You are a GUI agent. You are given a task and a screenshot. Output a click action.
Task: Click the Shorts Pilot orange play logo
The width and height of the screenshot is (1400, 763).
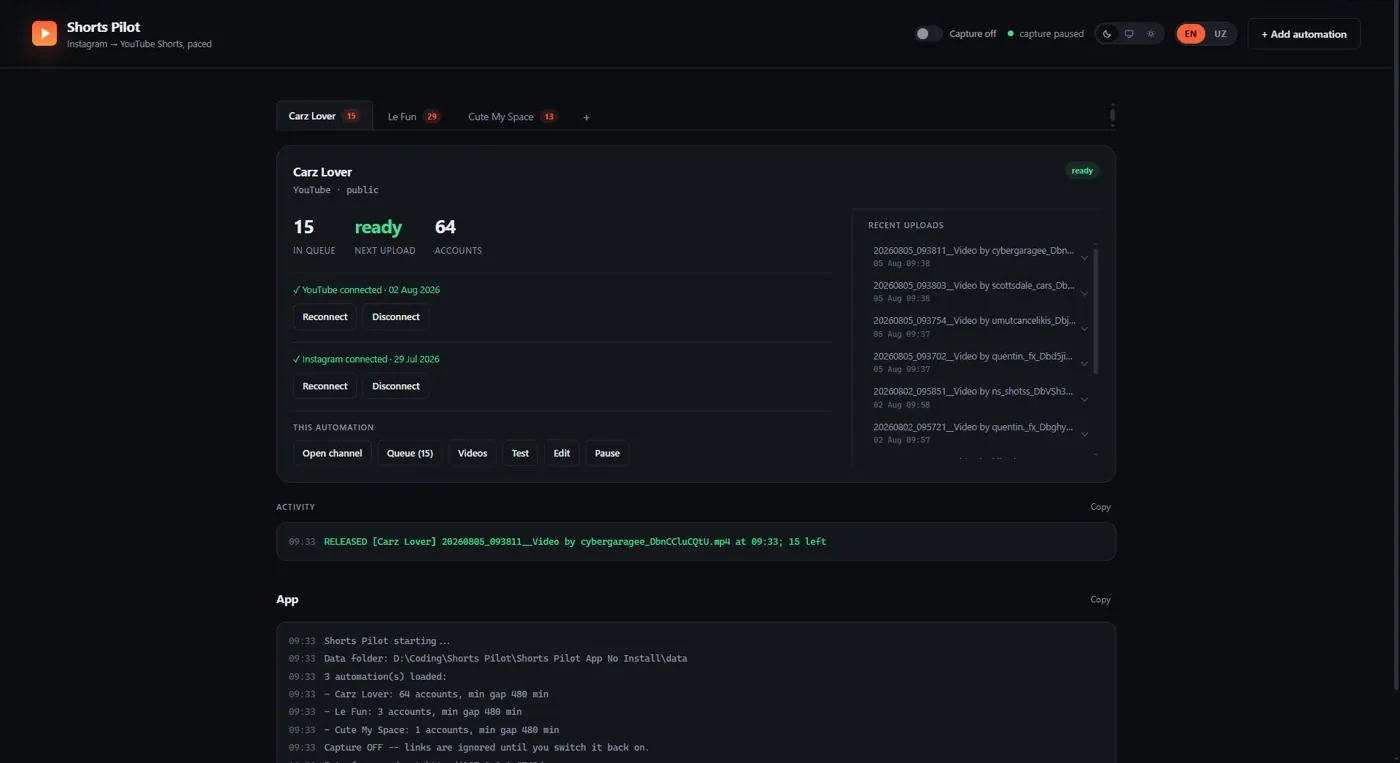point(44,34)
